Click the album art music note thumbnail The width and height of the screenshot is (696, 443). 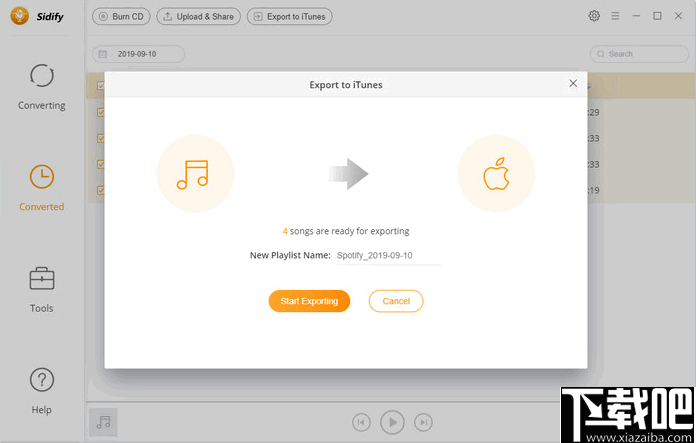103,422
